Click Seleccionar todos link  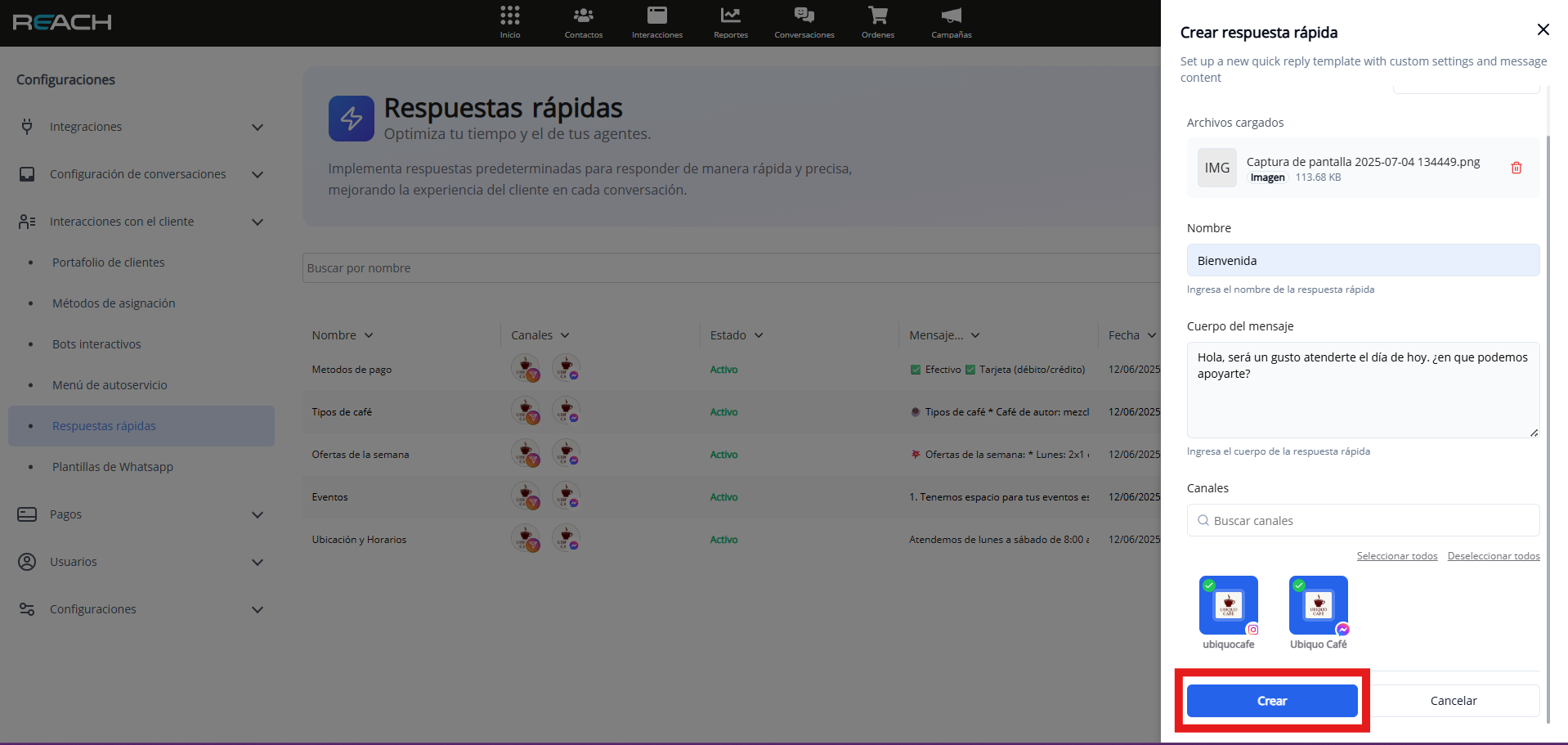[1397, 556]
